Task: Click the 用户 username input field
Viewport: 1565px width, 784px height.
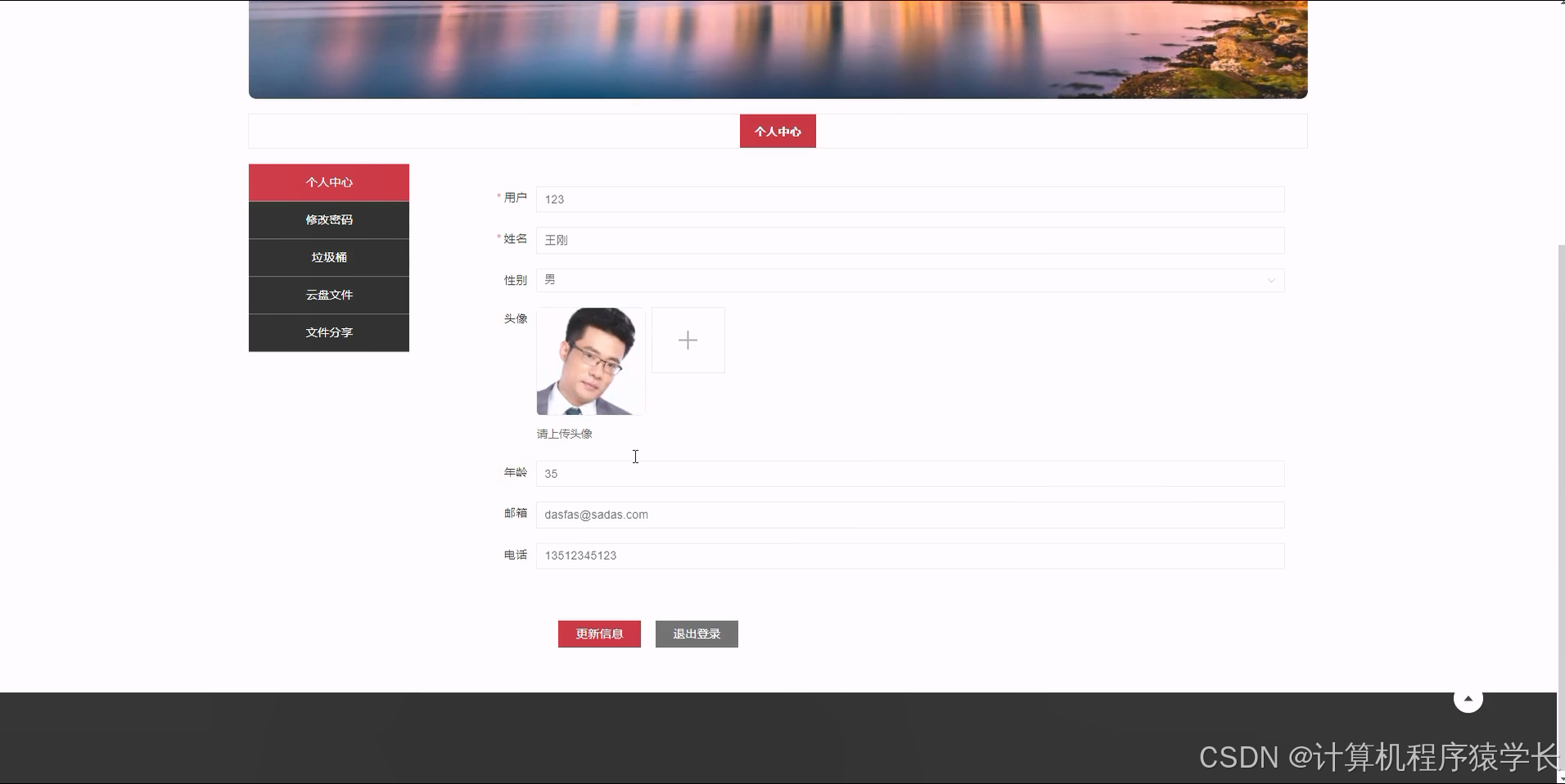Action: point(909,199)
